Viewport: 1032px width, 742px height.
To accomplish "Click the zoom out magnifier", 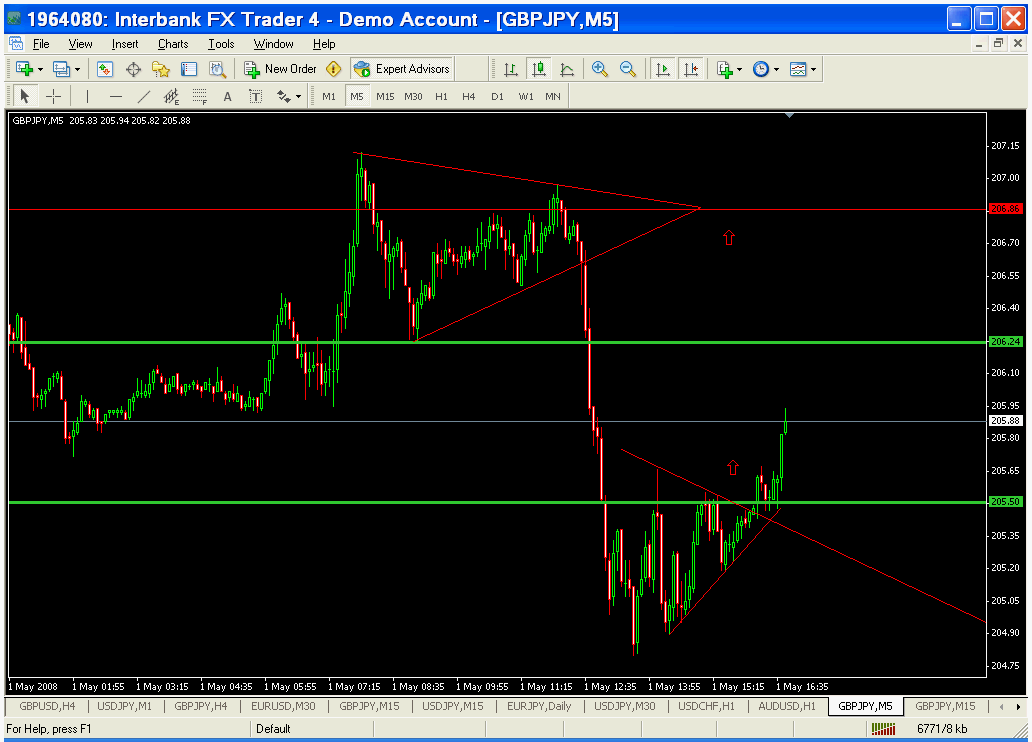I will (x=628, y=69).
